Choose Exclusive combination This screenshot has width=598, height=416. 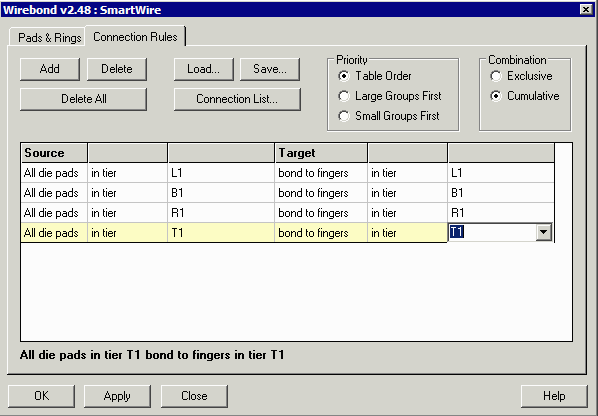pos(521,76)
